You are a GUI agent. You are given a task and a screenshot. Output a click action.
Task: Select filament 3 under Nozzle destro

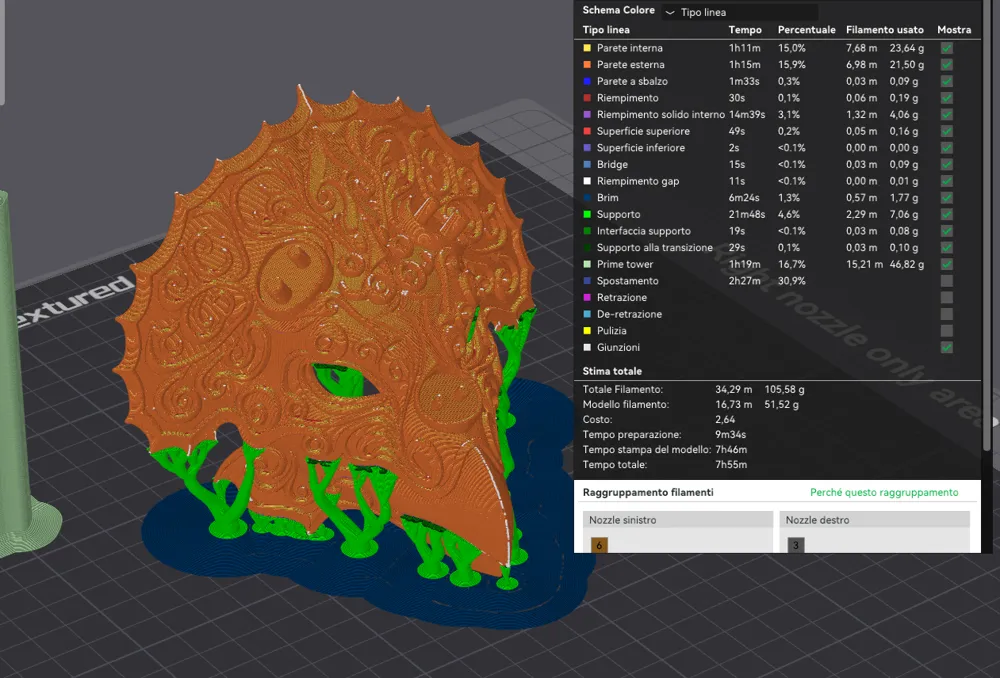795,545
